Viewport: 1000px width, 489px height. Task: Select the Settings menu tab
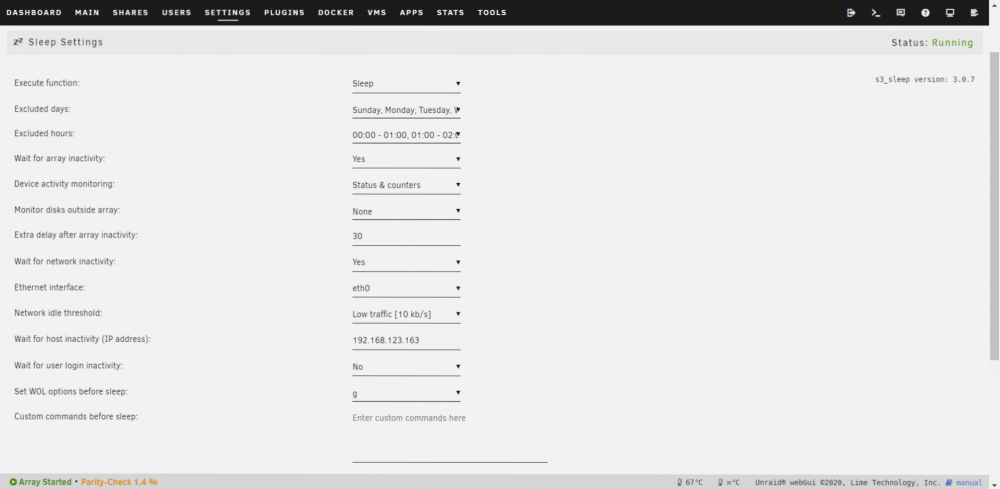(228, 13)
